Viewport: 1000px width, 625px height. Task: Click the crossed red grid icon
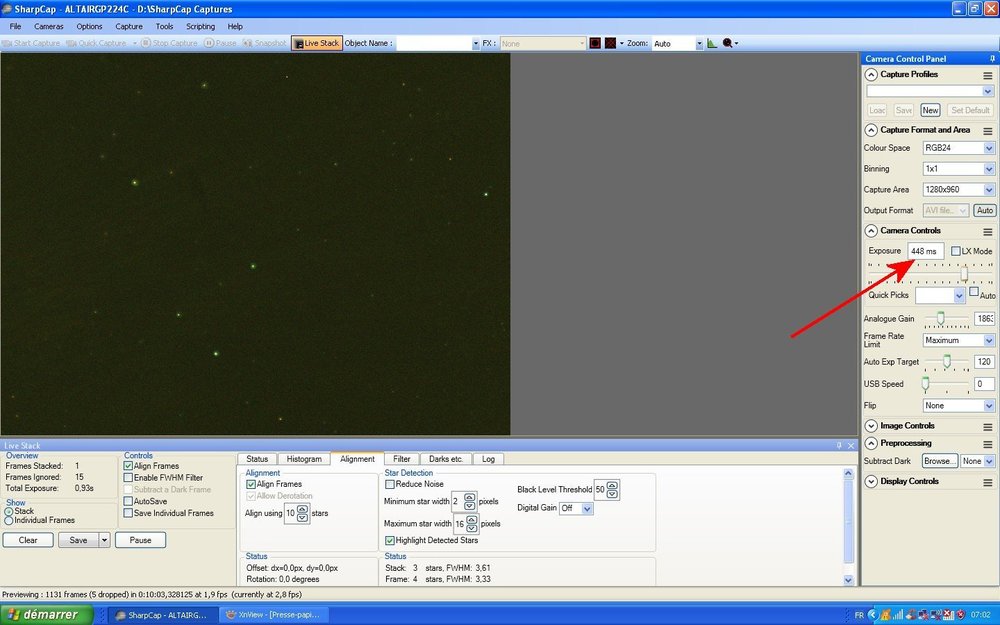tap(610, 43)
